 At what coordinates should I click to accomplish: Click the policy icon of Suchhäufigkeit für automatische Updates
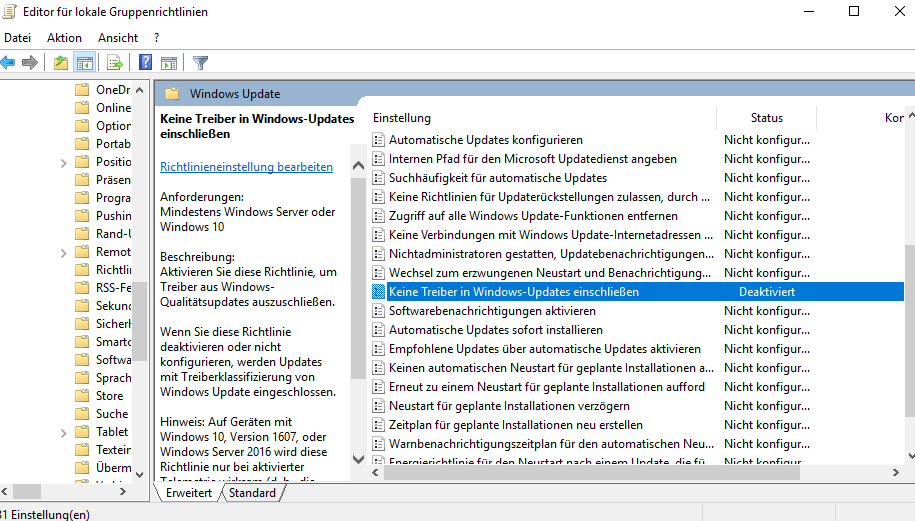pos(379,178)
